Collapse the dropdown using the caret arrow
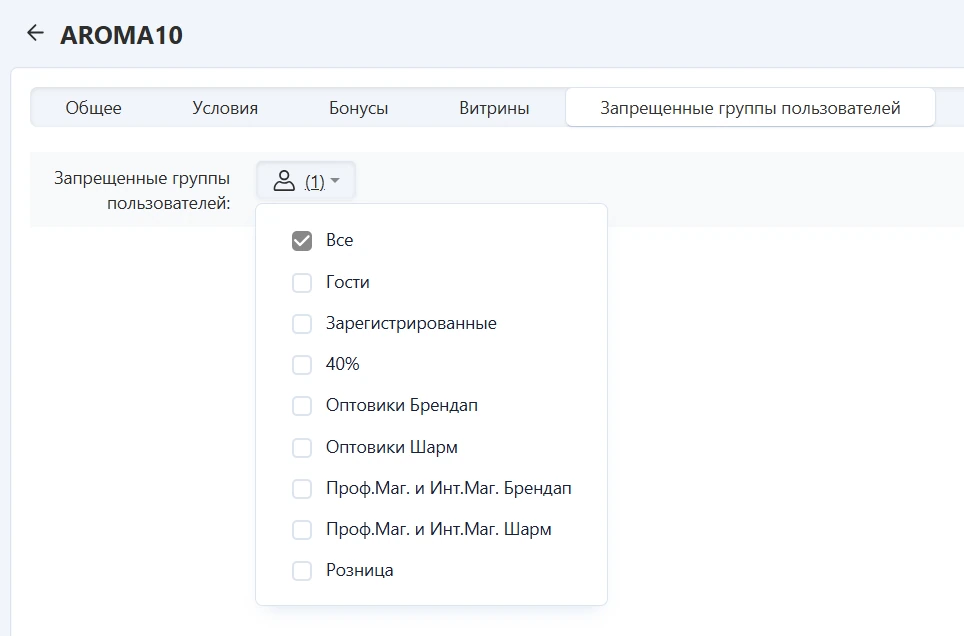The width and height of the screenshot is (964, 636). click(x=335, y=181)
